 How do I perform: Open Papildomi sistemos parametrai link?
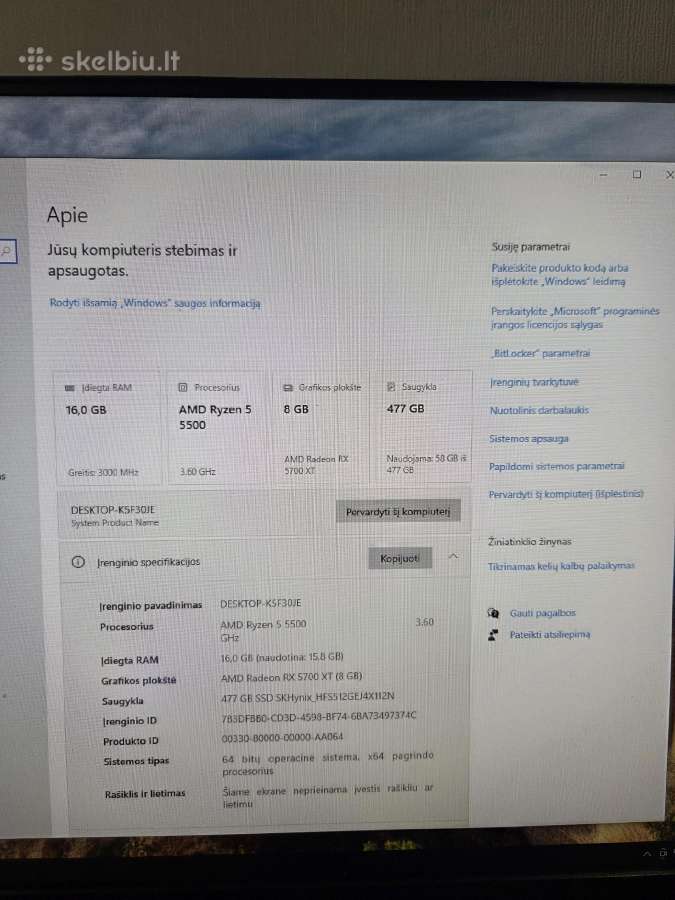click(x=556, y=466)
